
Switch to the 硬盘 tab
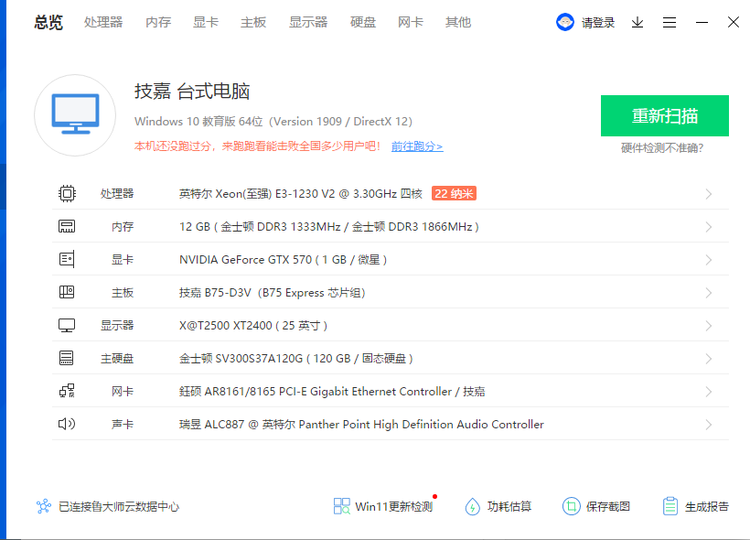pos(363,22)
